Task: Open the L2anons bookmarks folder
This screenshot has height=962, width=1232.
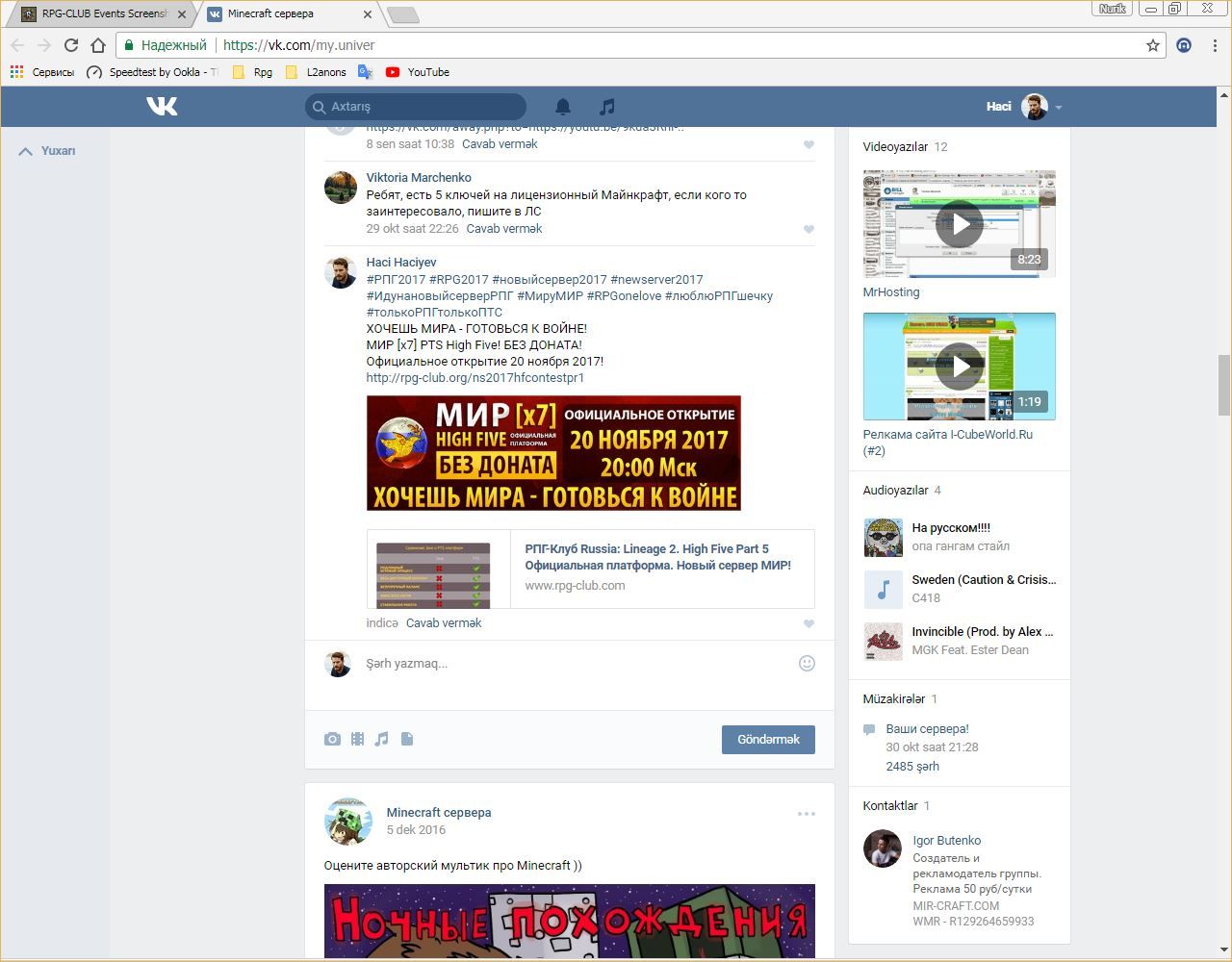Action: (x=316, y=72)
